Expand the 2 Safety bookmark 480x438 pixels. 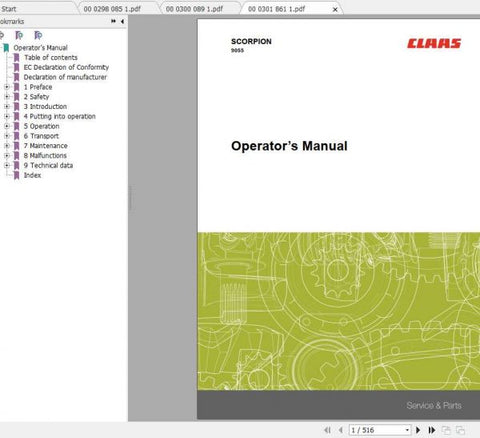point(7,97)
